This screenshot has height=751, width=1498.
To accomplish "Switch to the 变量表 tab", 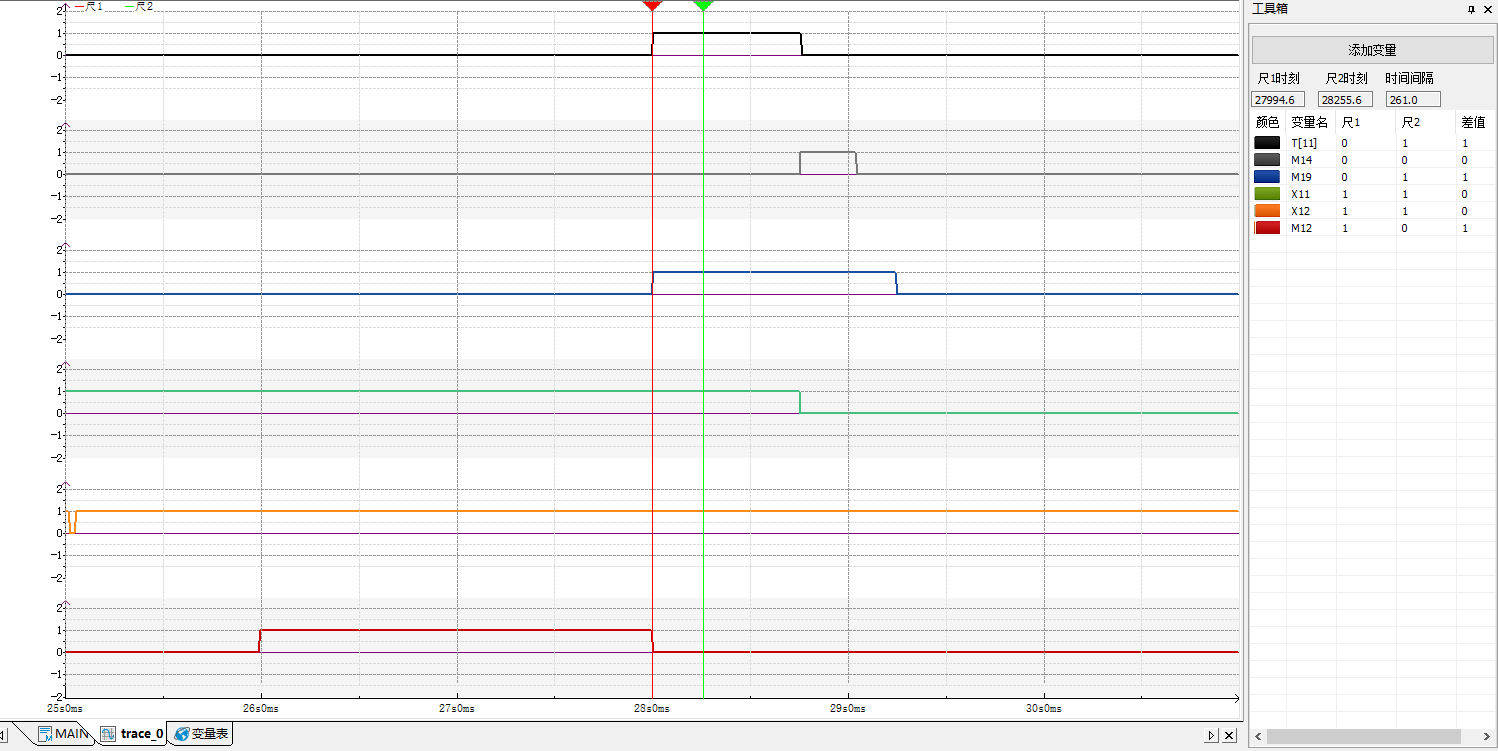I will tap(201, 734).
